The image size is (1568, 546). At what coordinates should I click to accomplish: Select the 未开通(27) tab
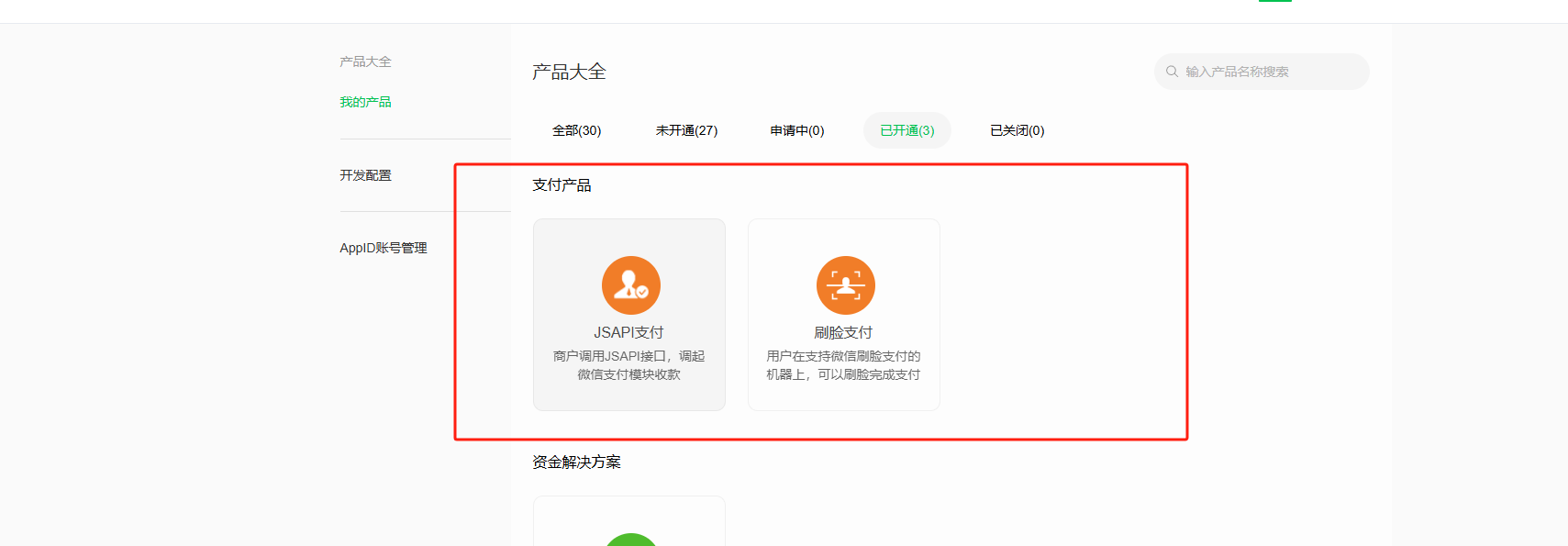687,130
